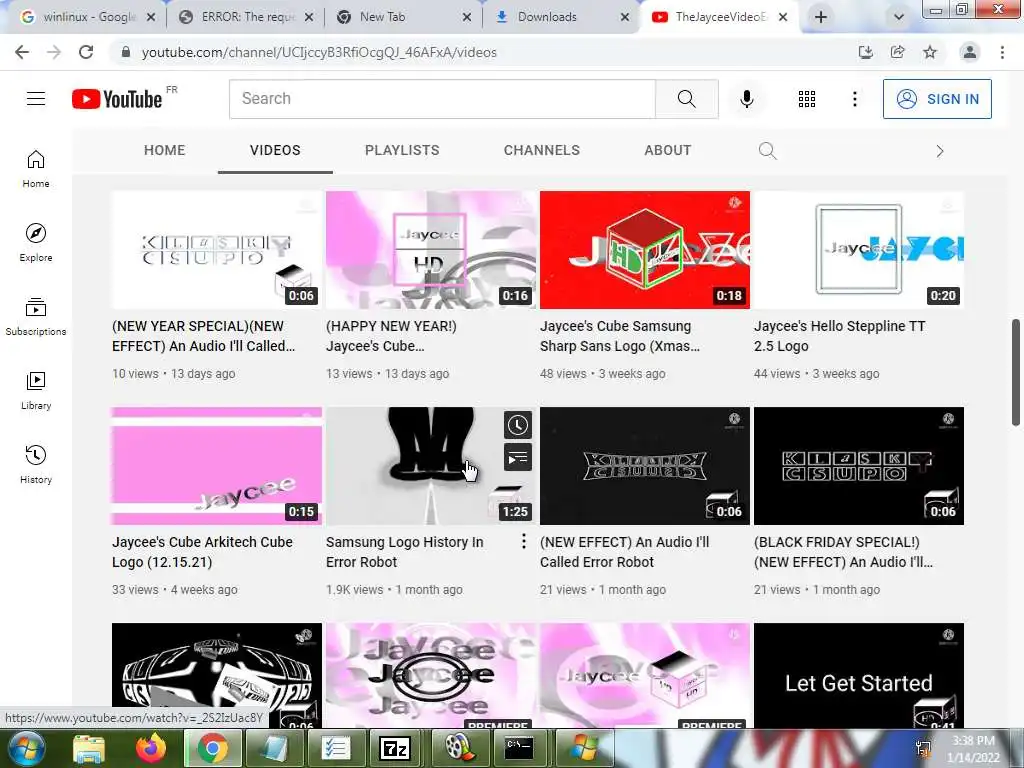Search within the channel using magnifier icon
This screenshot has height=768, width=1024.
[767, 151]
